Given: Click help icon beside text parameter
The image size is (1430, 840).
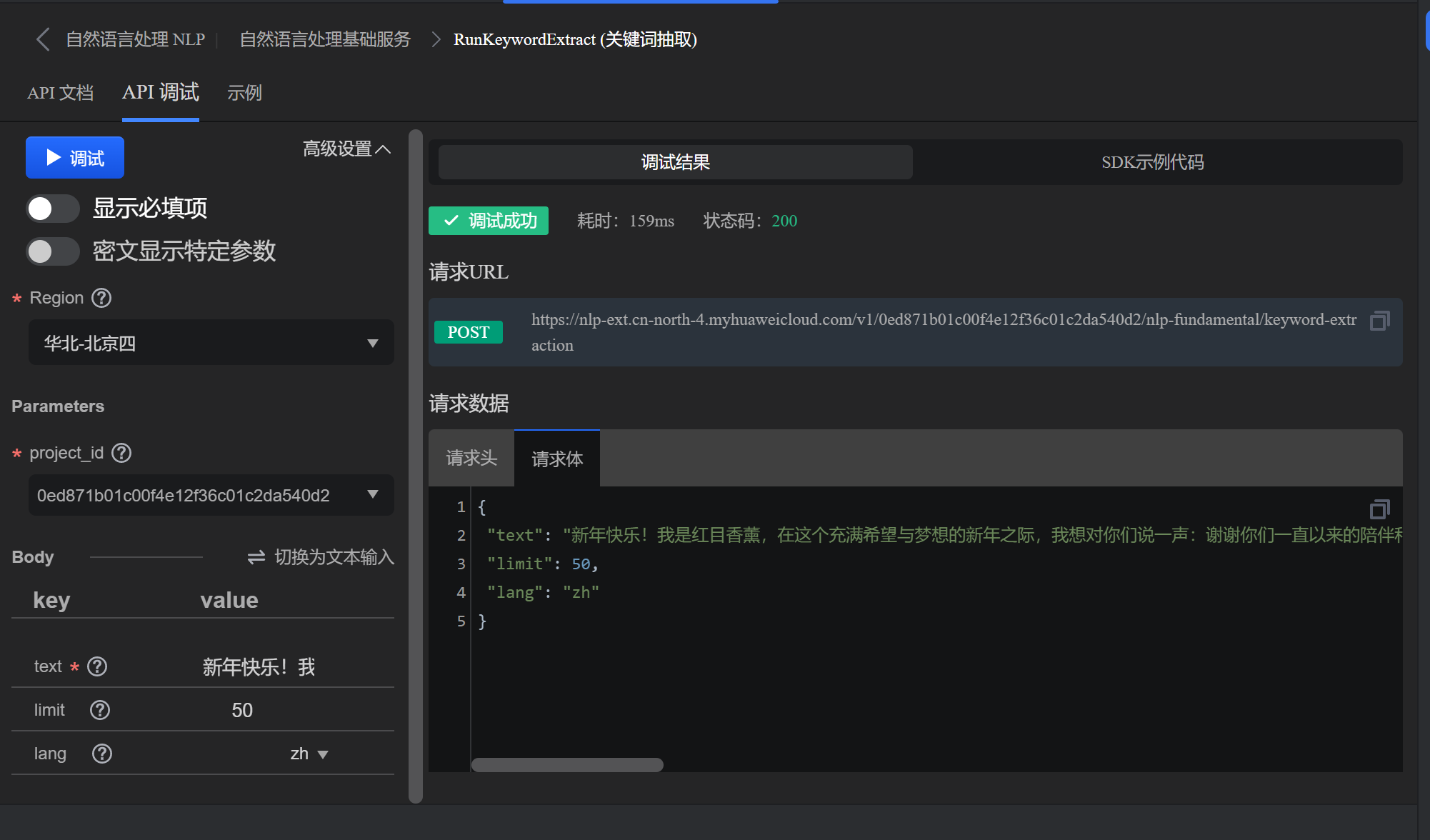Looking at the screenshot, I should (97, 666).
